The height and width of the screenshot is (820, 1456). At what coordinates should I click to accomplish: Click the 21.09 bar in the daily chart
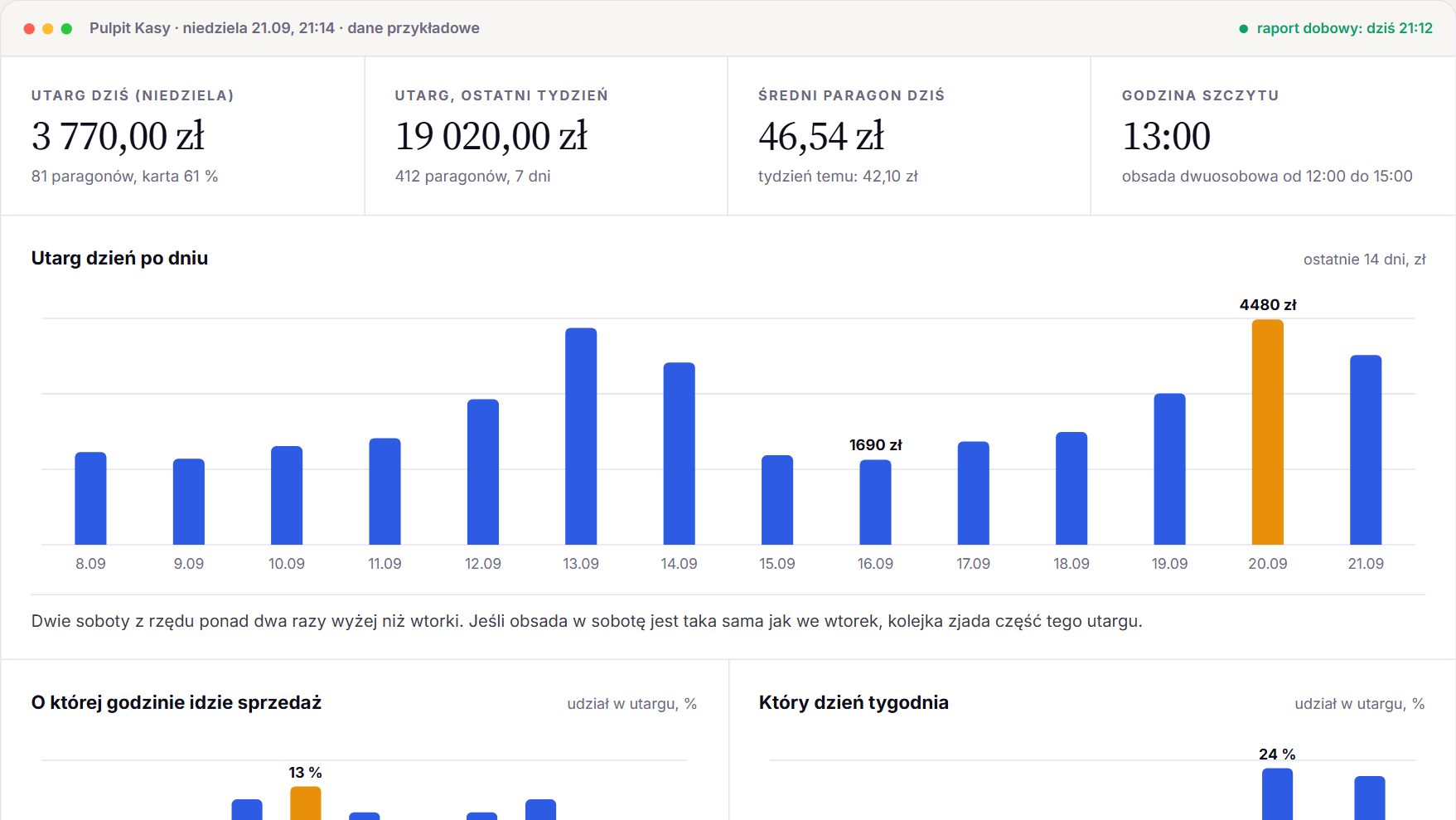coord(1366,449)
